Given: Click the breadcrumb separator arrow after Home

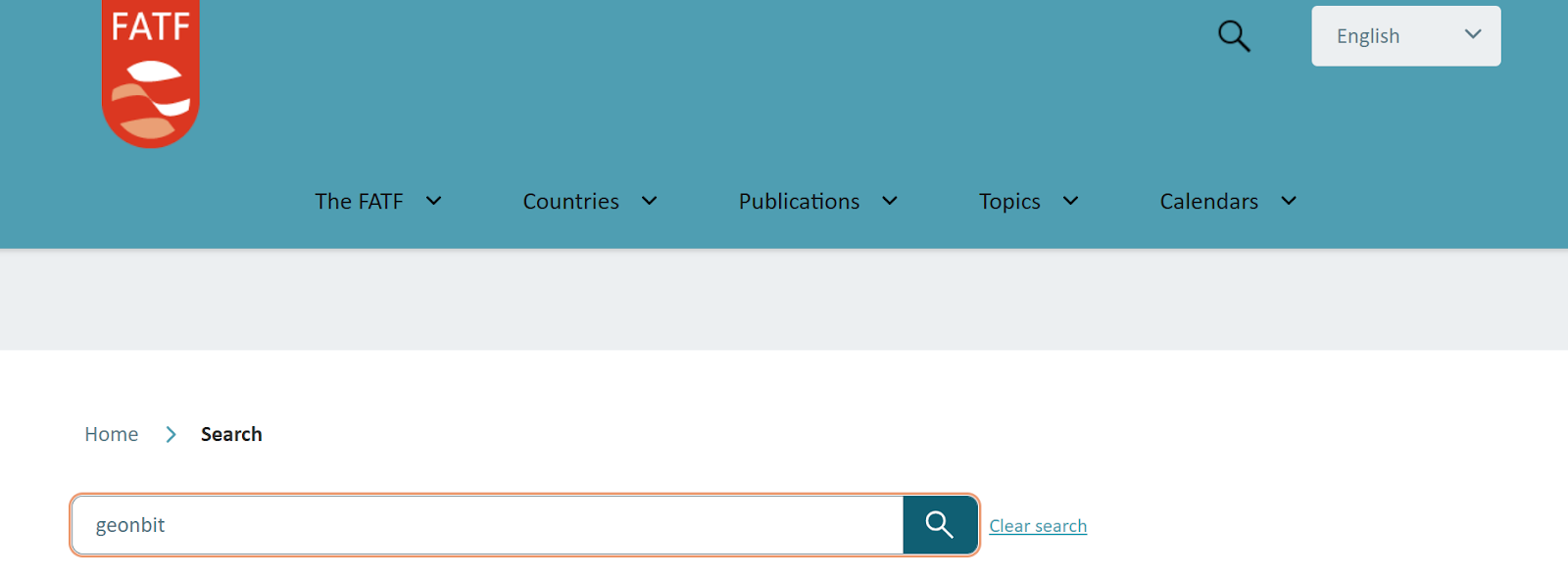Looking at the screenshot, I should (171, 434).
